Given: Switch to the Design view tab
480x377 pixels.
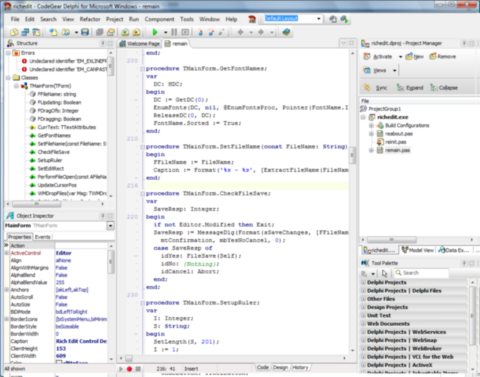Looking at the screenshot, I should 280,367.
